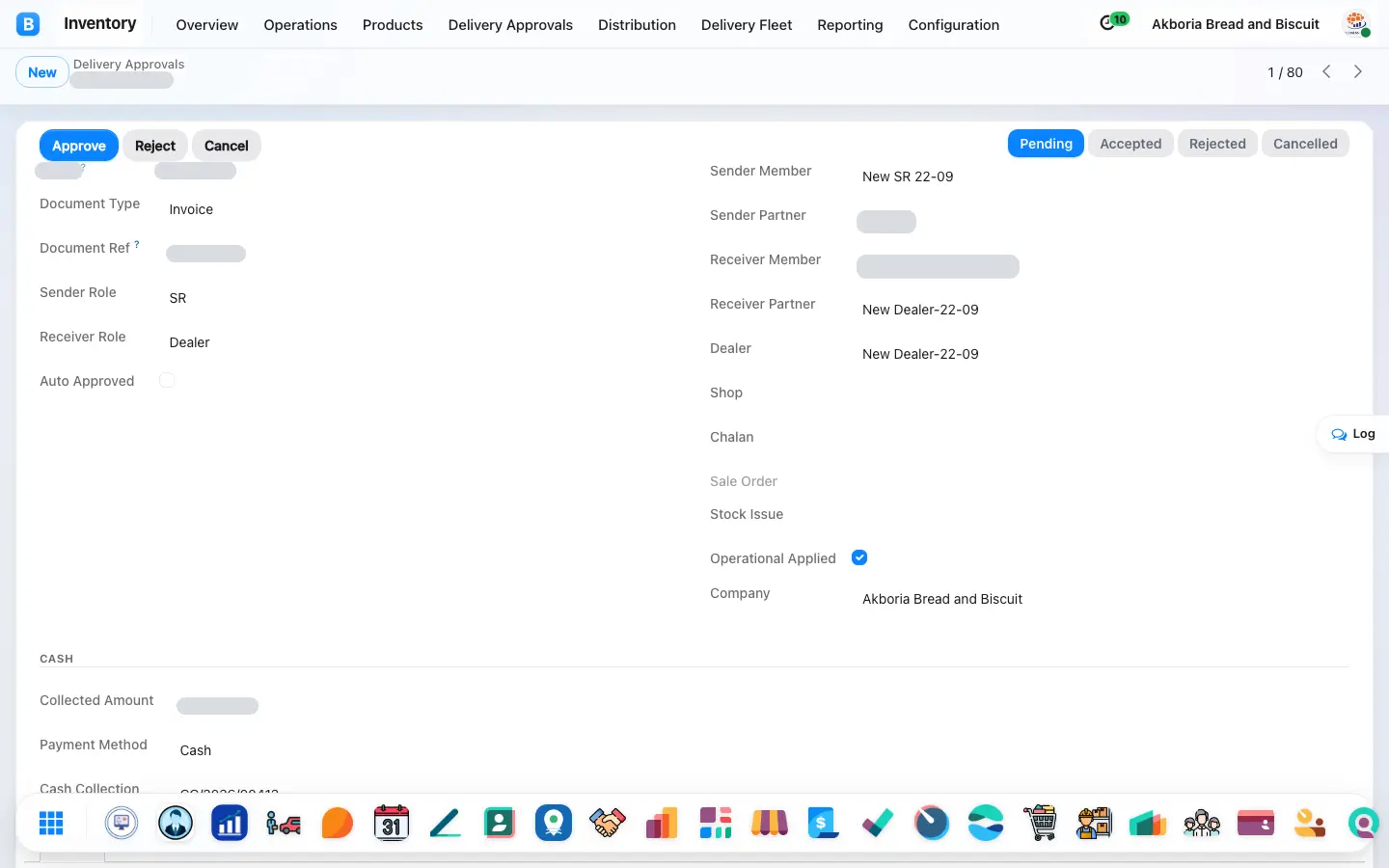The image size is (1389, 868).
Task: Open the businessman avatar app icon
Action: (176, 824)
